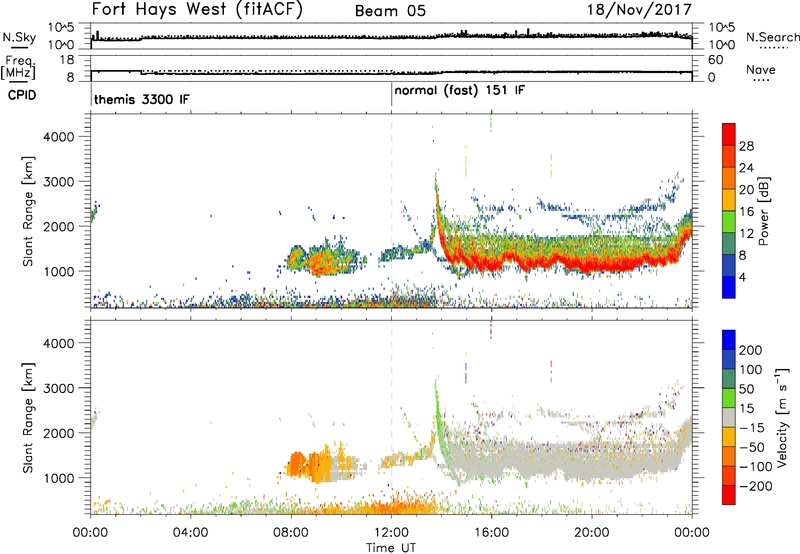
Task: Click the 'Power [dB]' colorbar label
Action: pos(763,211)
